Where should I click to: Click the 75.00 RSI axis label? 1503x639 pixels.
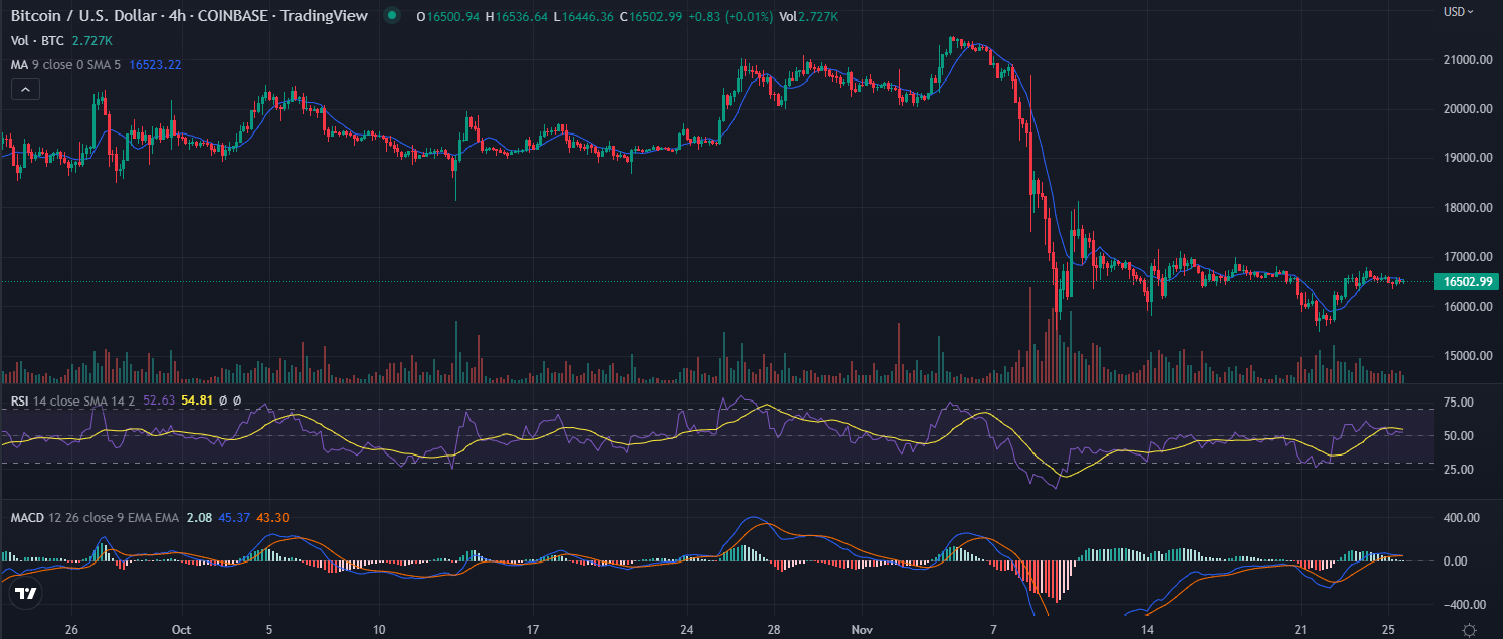[x=1459, y=402]
